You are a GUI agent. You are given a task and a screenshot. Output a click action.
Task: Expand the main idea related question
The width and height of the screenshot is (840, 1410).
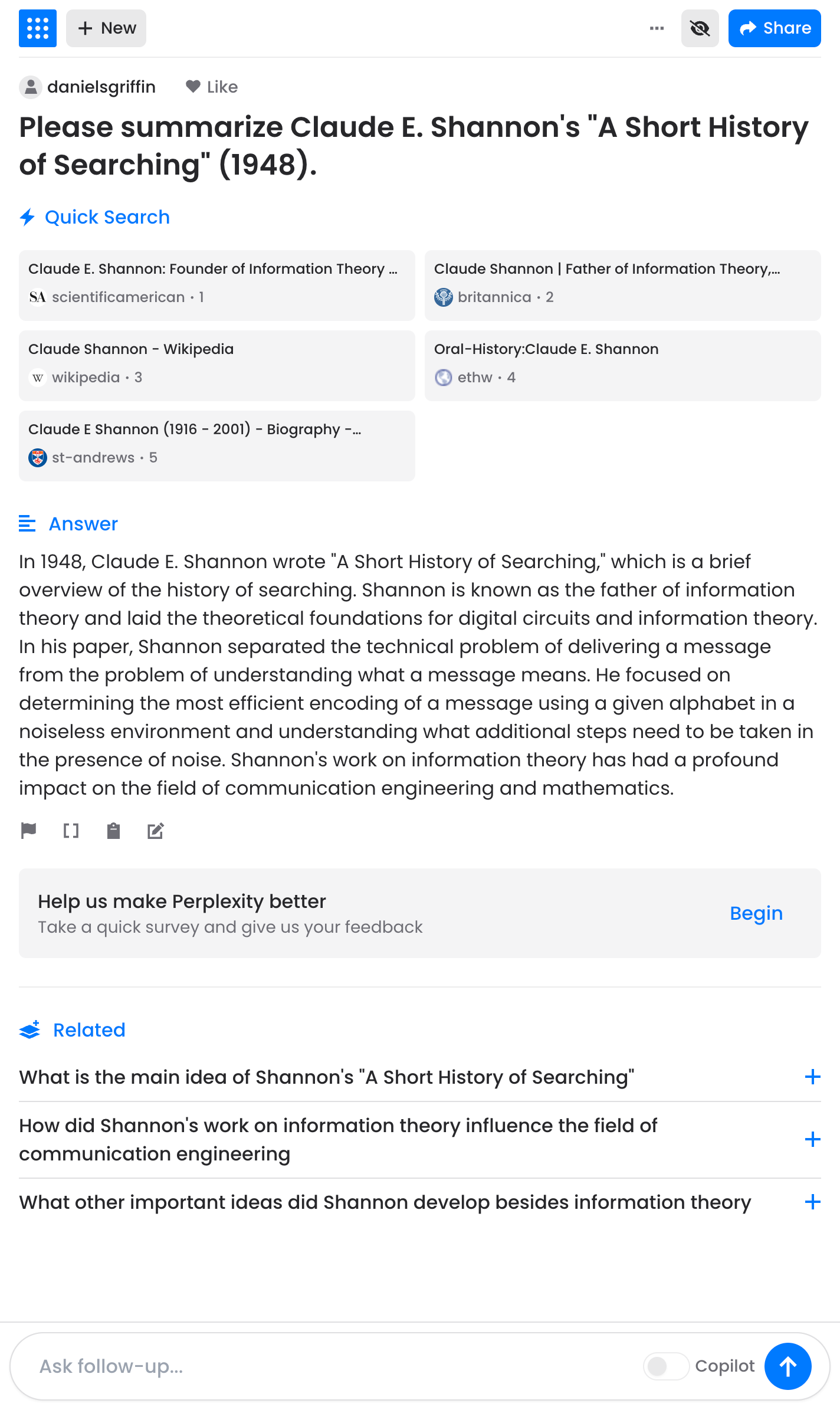[812, 1077]
